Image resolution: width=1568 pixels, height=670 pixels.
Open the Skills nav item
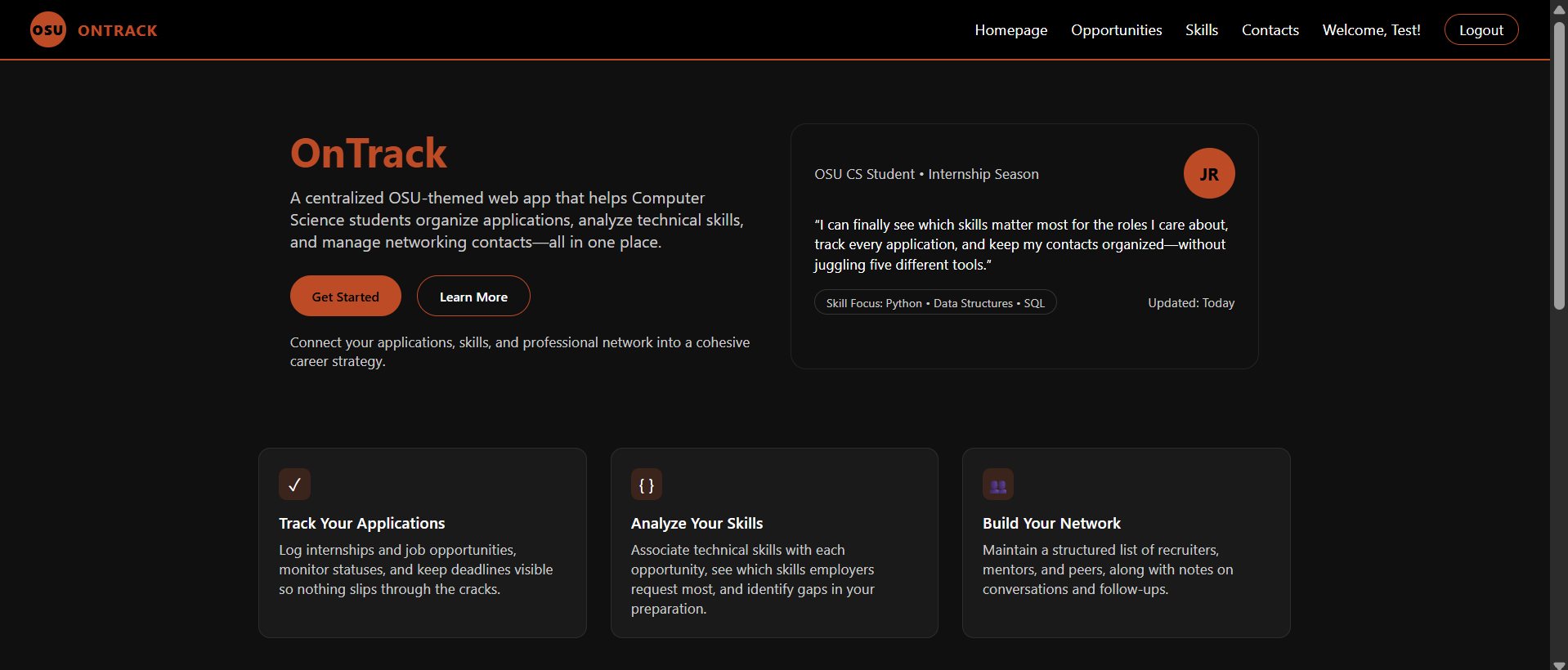click(1202, 30)
